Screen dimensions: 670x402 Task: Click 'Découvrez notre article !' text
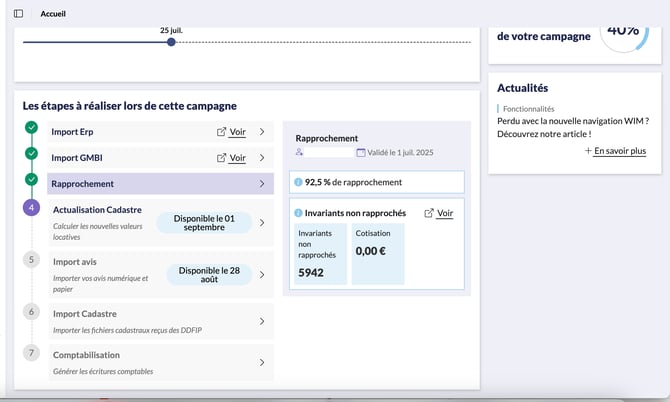[544, 134]
